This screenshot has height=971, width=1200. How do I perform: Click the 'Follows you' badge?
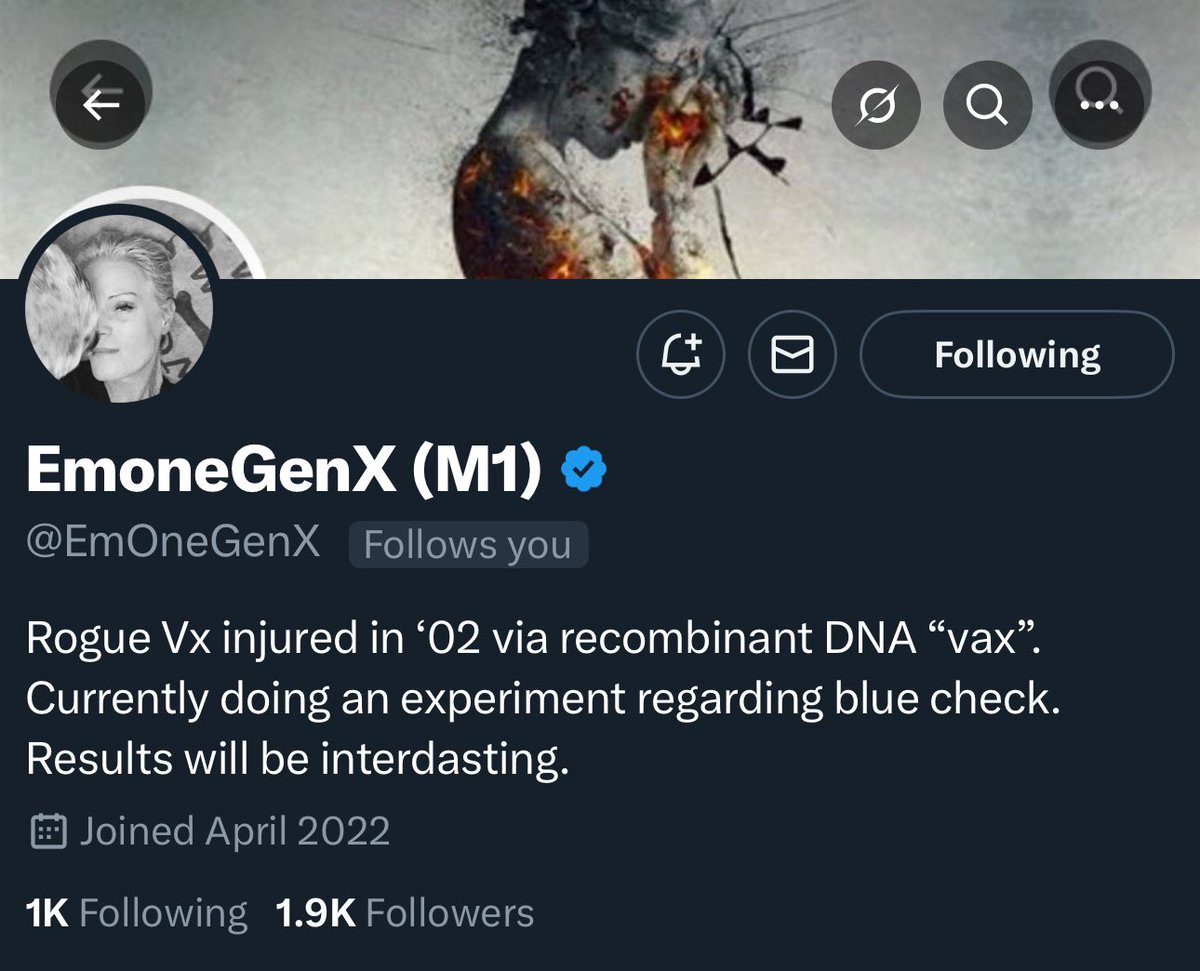click(x=468, y=545)
